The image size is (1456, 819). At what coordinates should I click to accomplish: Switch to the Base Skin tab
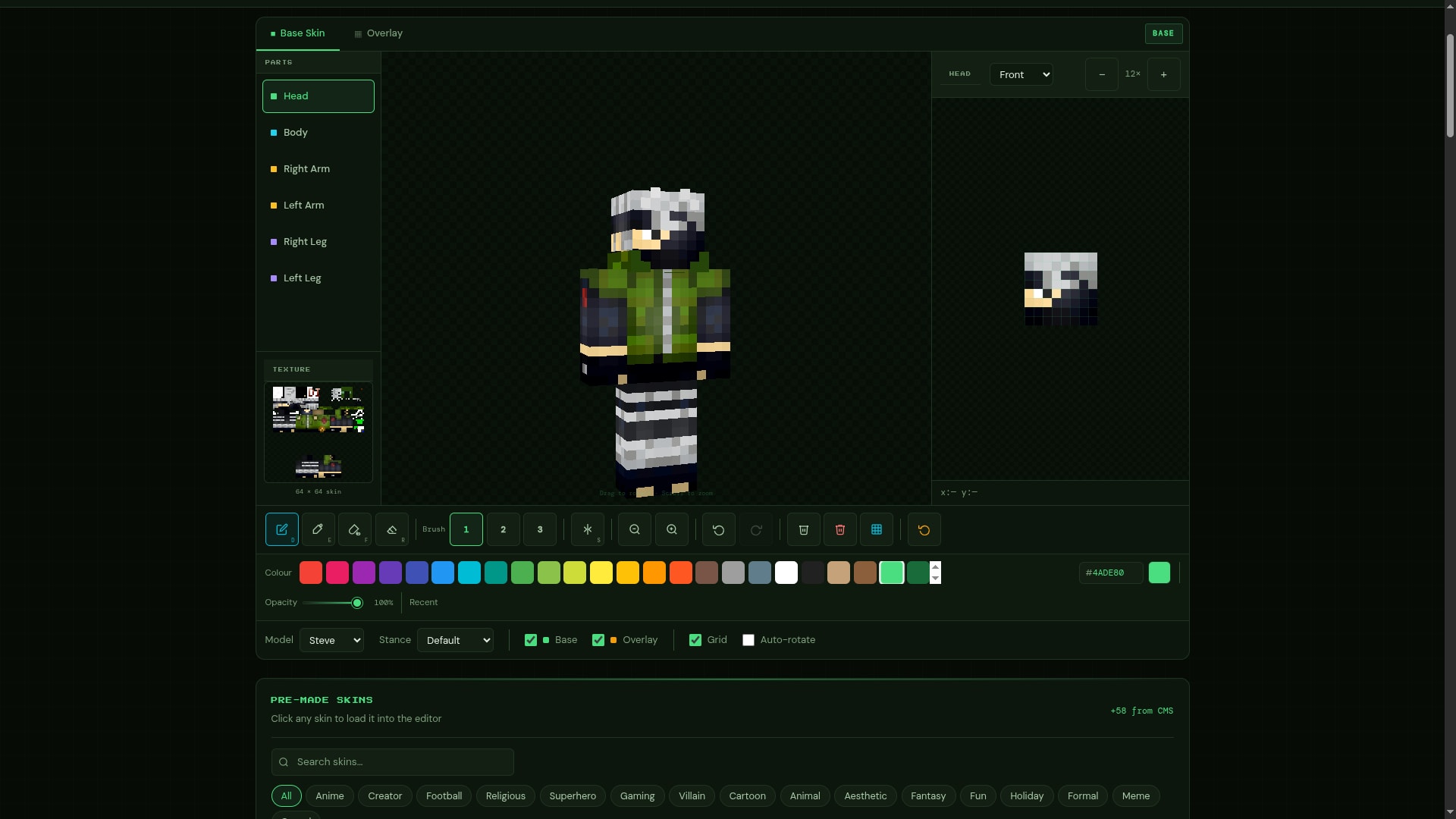click(x=297, y=33)
